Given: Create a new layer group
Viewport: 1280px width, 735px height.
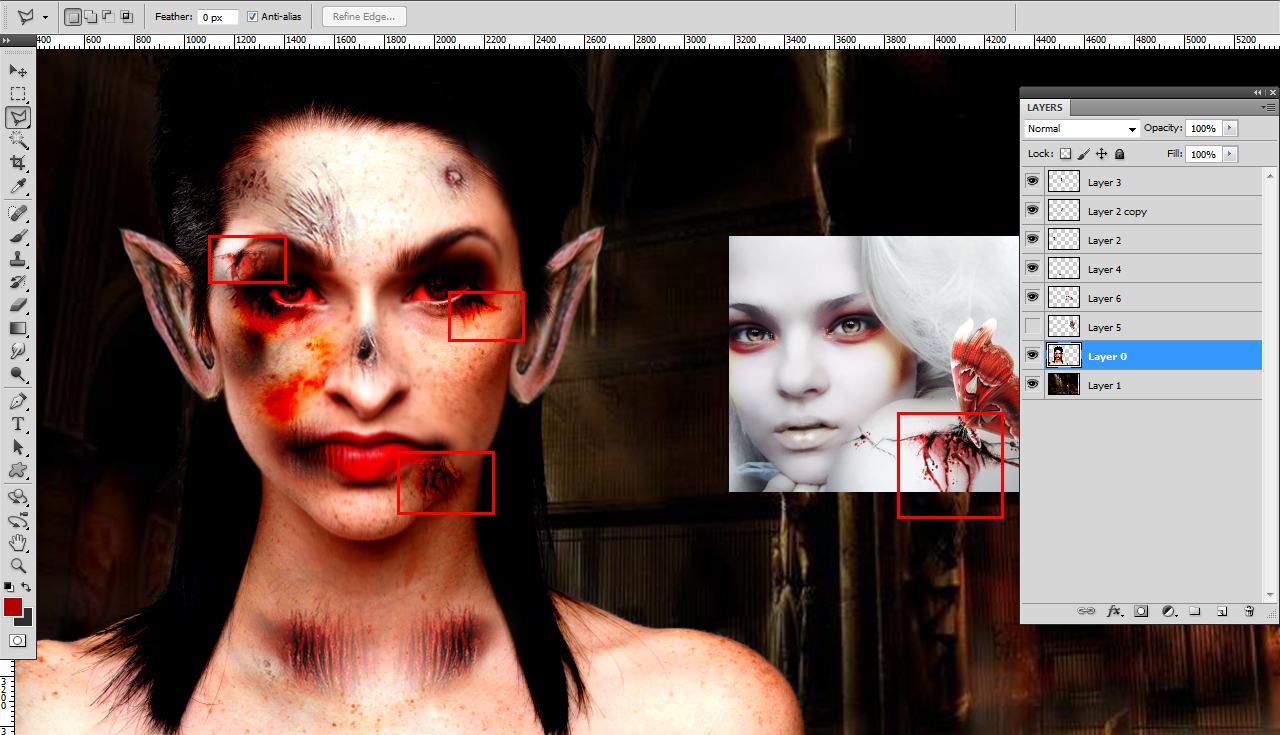Looking at the screenshot, I should (1195, 611).
